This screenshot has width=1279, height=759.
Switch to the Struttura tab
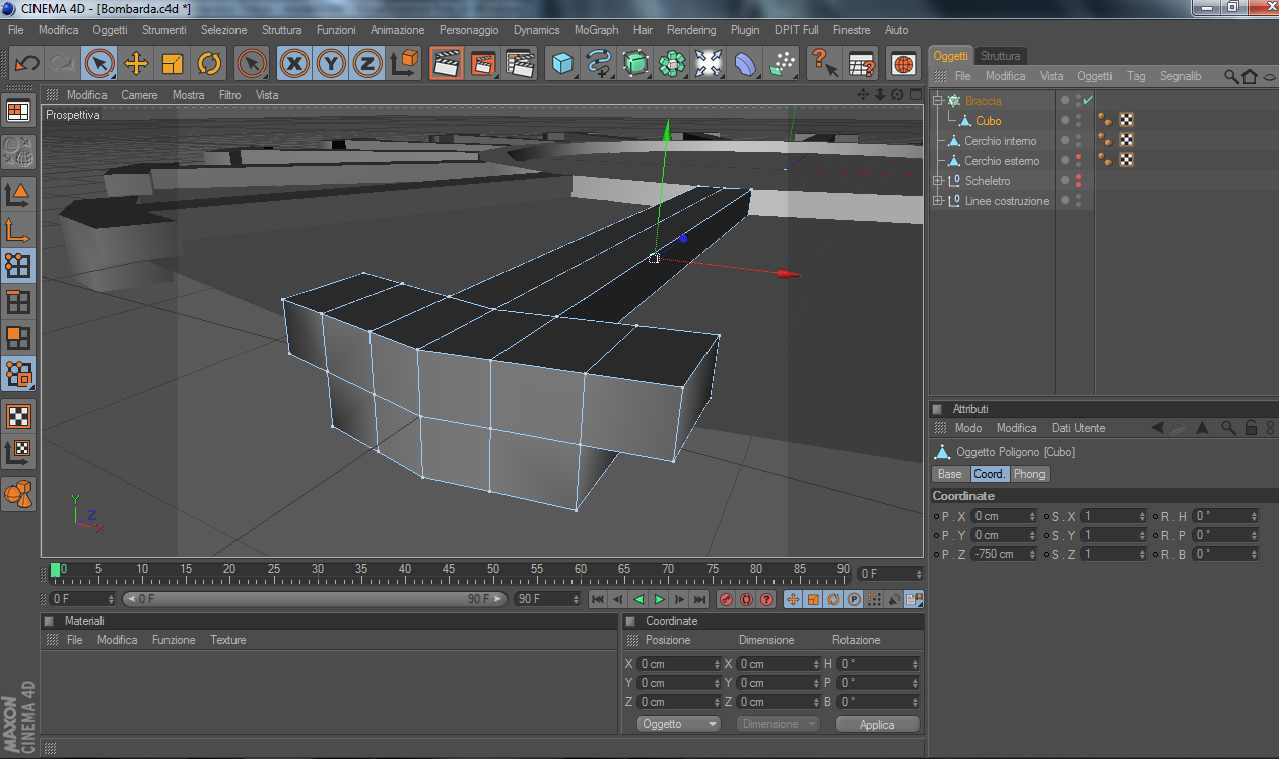(1000, 56)
